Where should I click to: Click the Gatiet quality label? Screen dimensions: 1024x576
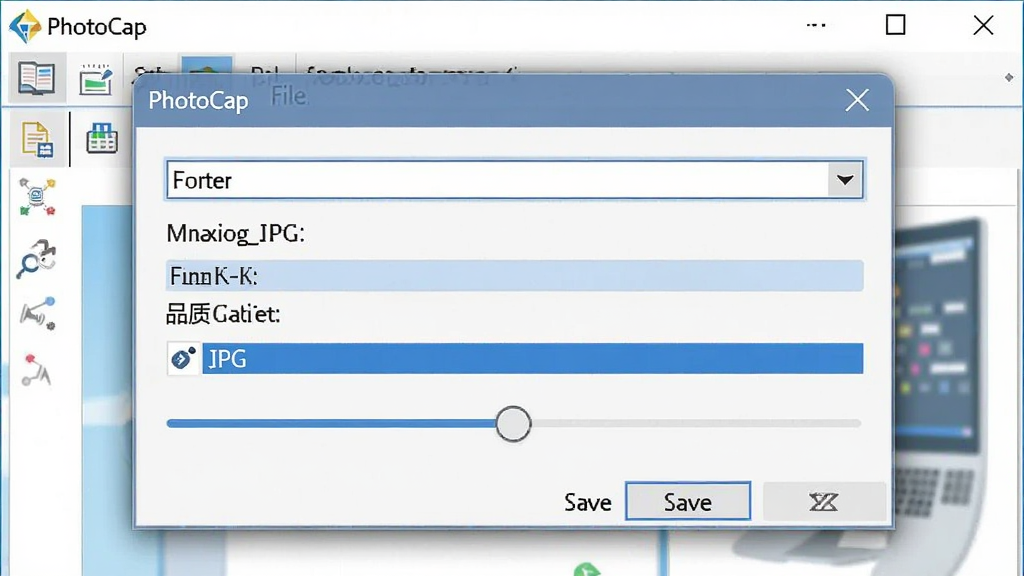click(223, 314)
